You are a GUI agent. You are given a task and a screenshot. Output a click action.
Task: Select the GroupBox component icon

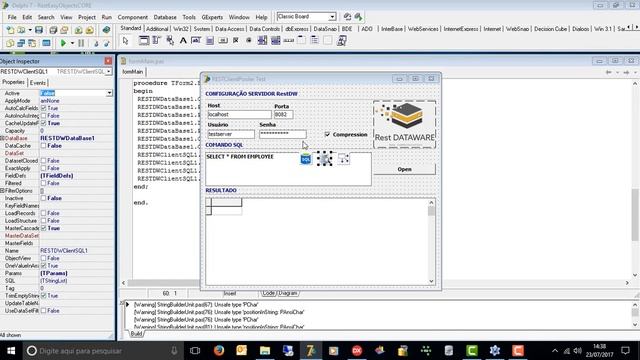click(301, 40)
